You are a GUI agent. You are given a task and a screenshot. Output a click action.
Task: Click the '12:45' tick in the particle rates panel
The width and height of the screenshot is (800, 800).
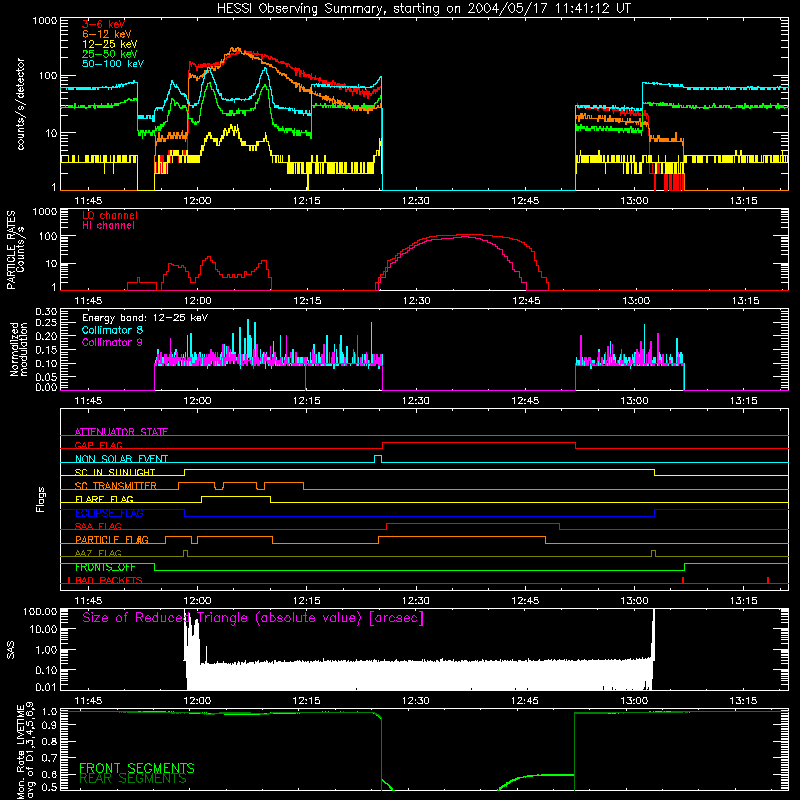point(526,301)
